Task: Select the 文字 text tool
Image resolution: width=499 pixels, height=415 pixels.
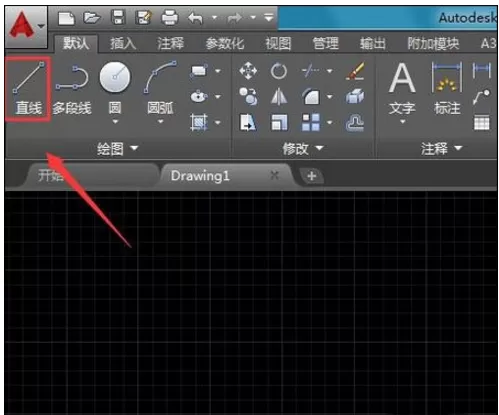Action: 402,88
